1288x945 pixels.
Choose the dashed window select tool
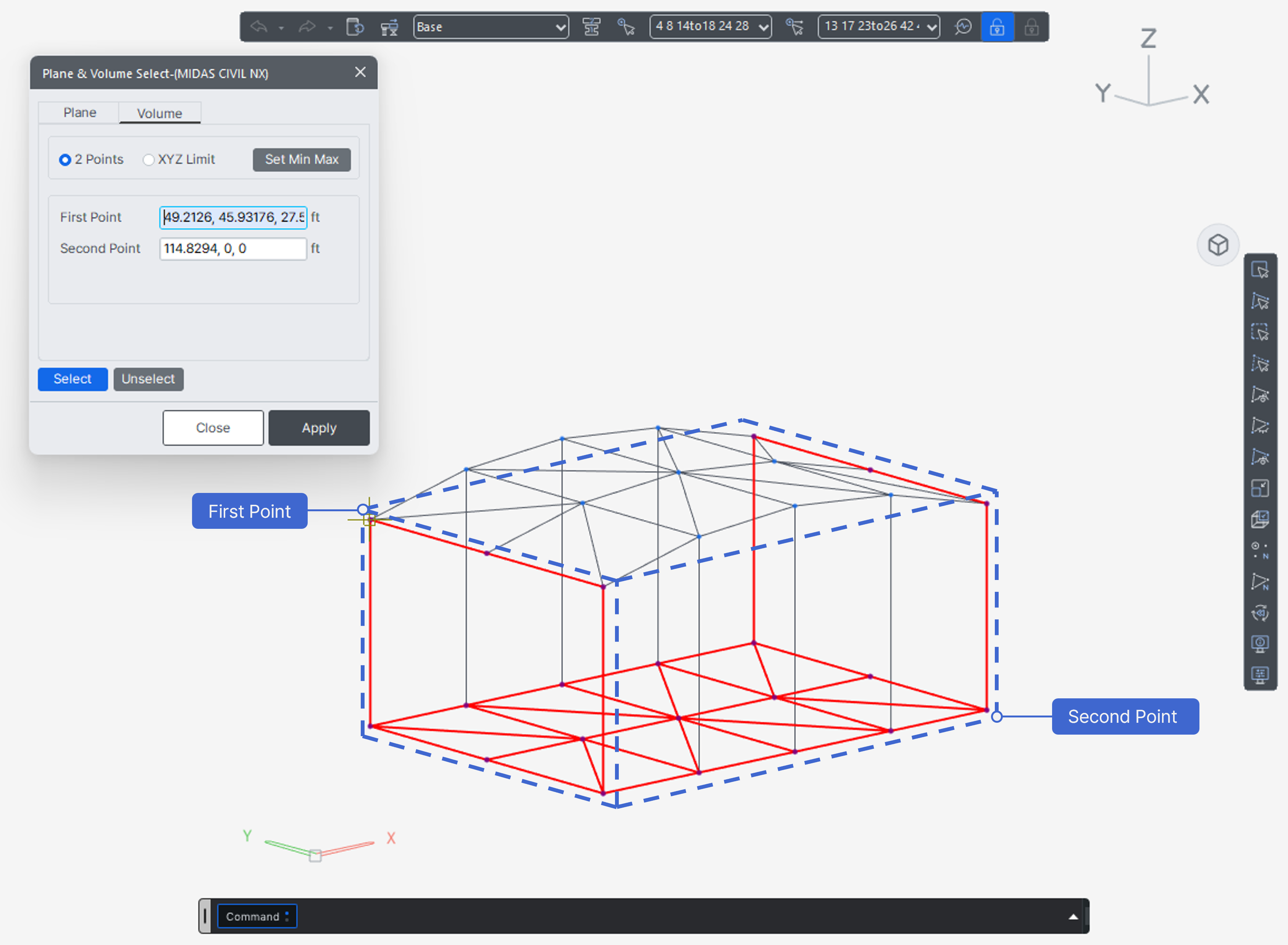coord(1259,332)
